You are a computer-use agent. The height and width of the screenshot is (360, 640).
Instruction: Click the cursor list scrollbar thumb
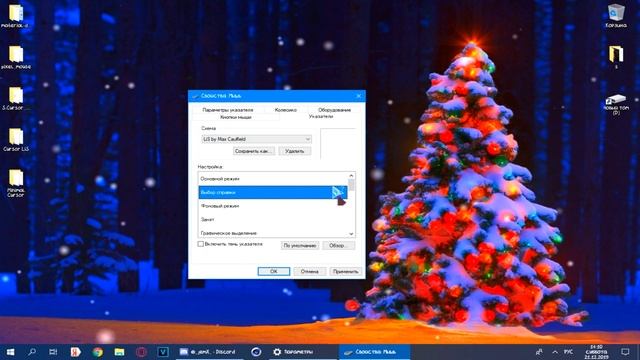tap(351, 185)
